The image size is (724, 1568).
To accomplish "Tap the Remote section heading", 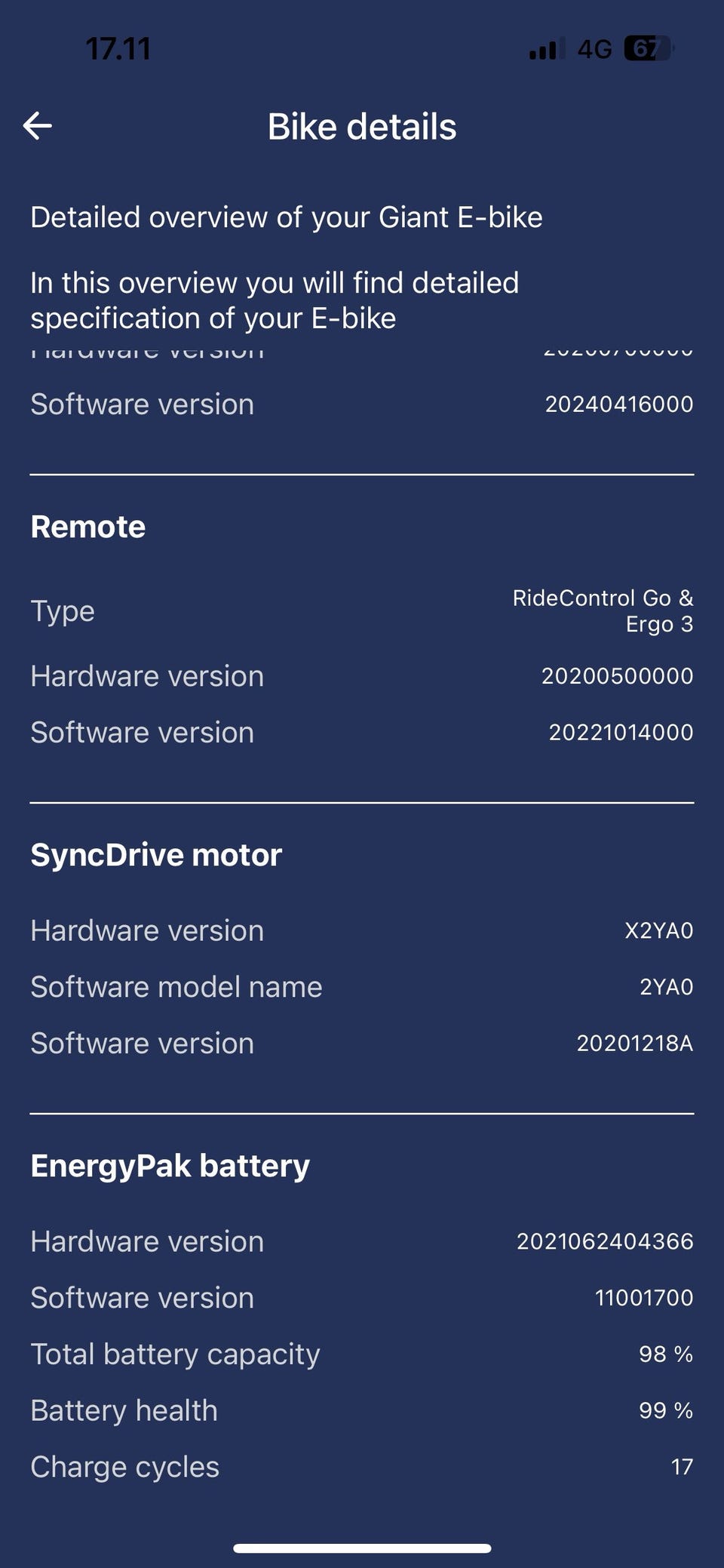I will tap(88, 527).
